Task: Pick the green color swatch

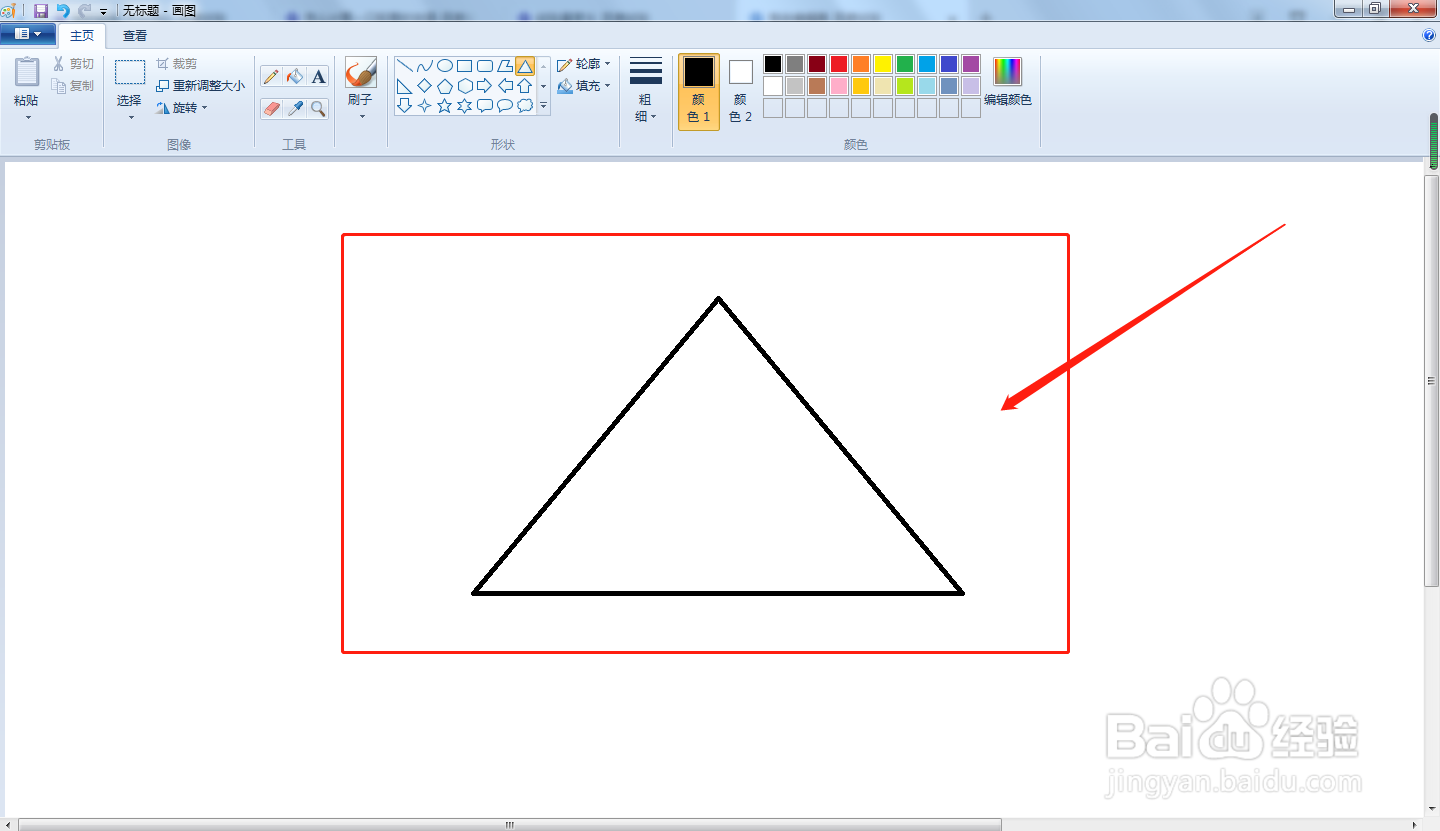Action: 905,64
